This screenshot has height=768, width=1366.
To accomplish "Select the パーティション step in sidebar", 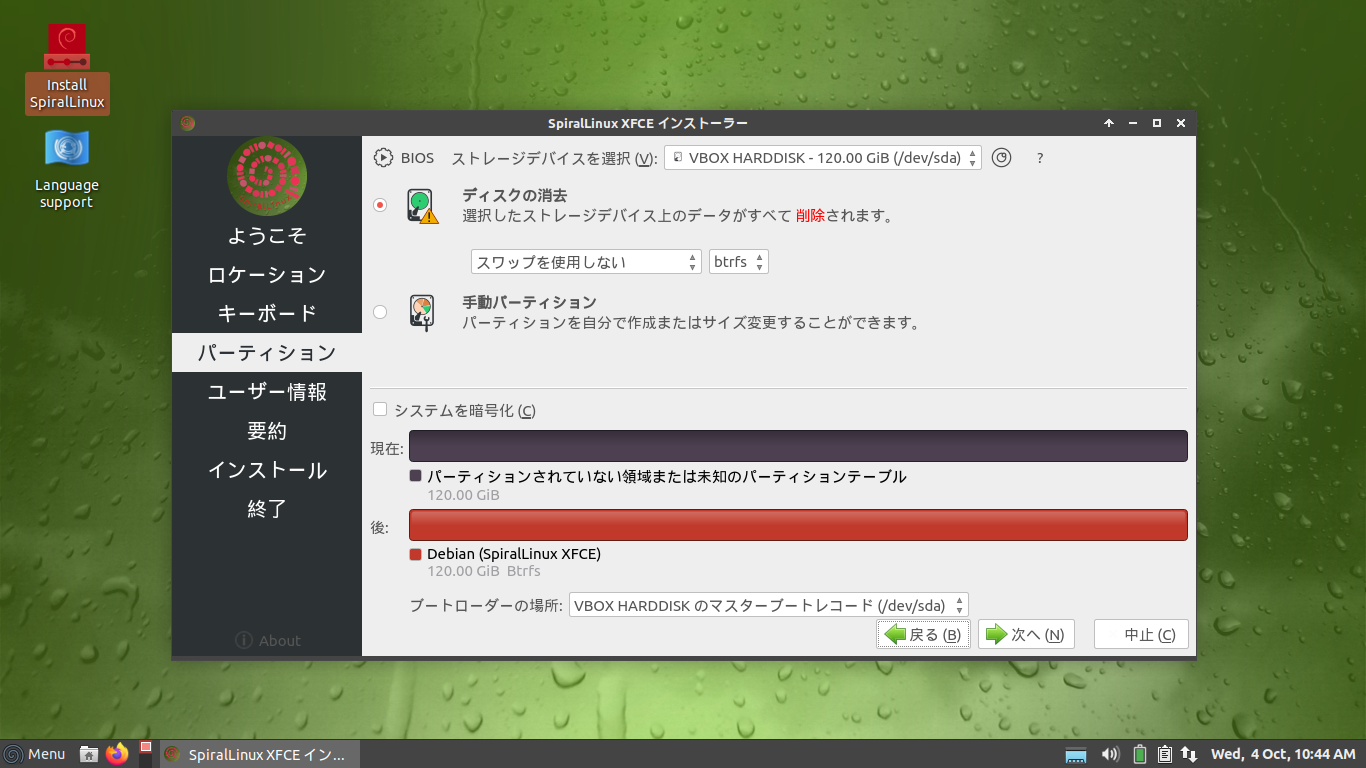I will 267,353.
